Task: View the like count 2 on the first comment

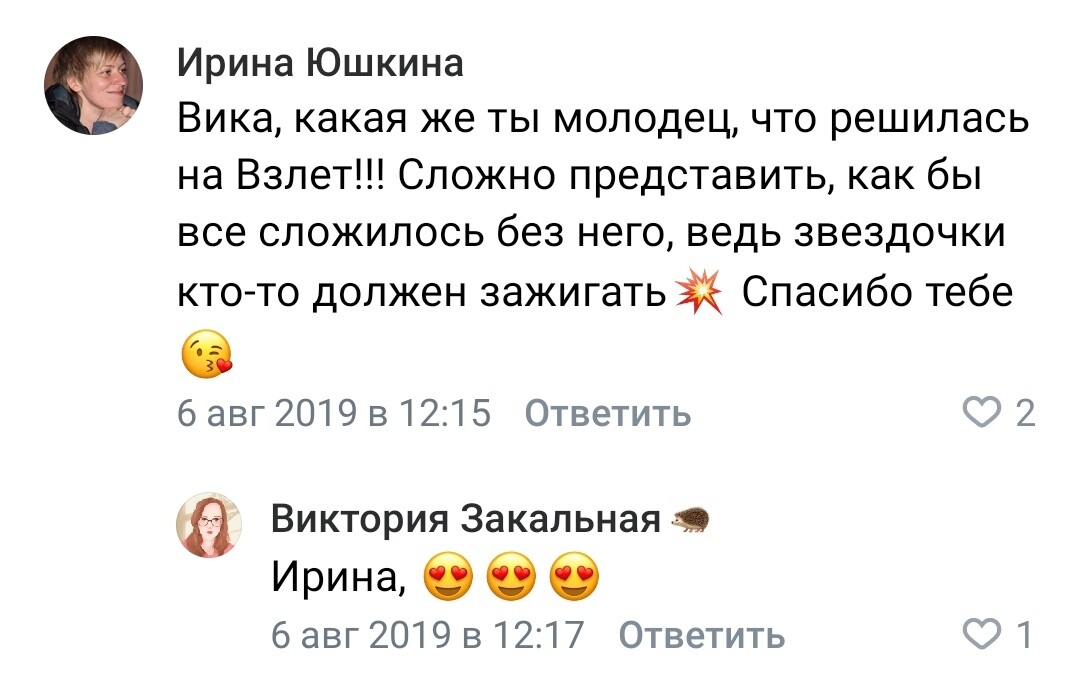Action: pos(1024,413)
